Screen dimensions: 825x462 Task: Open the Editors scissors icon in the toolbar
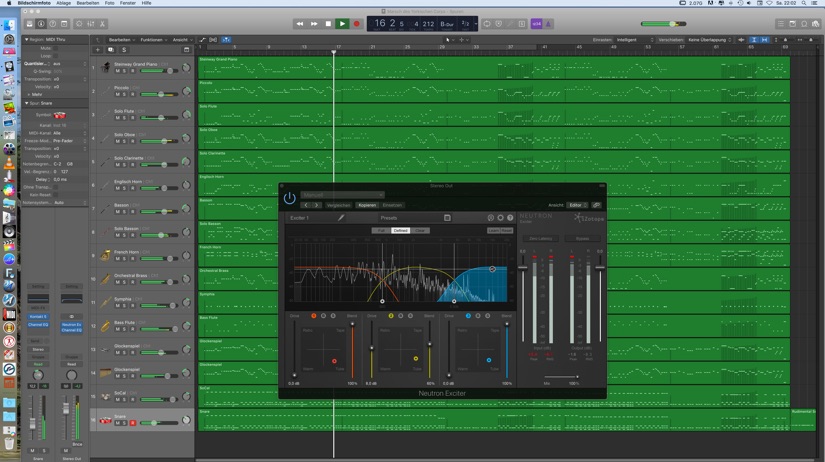102,24
